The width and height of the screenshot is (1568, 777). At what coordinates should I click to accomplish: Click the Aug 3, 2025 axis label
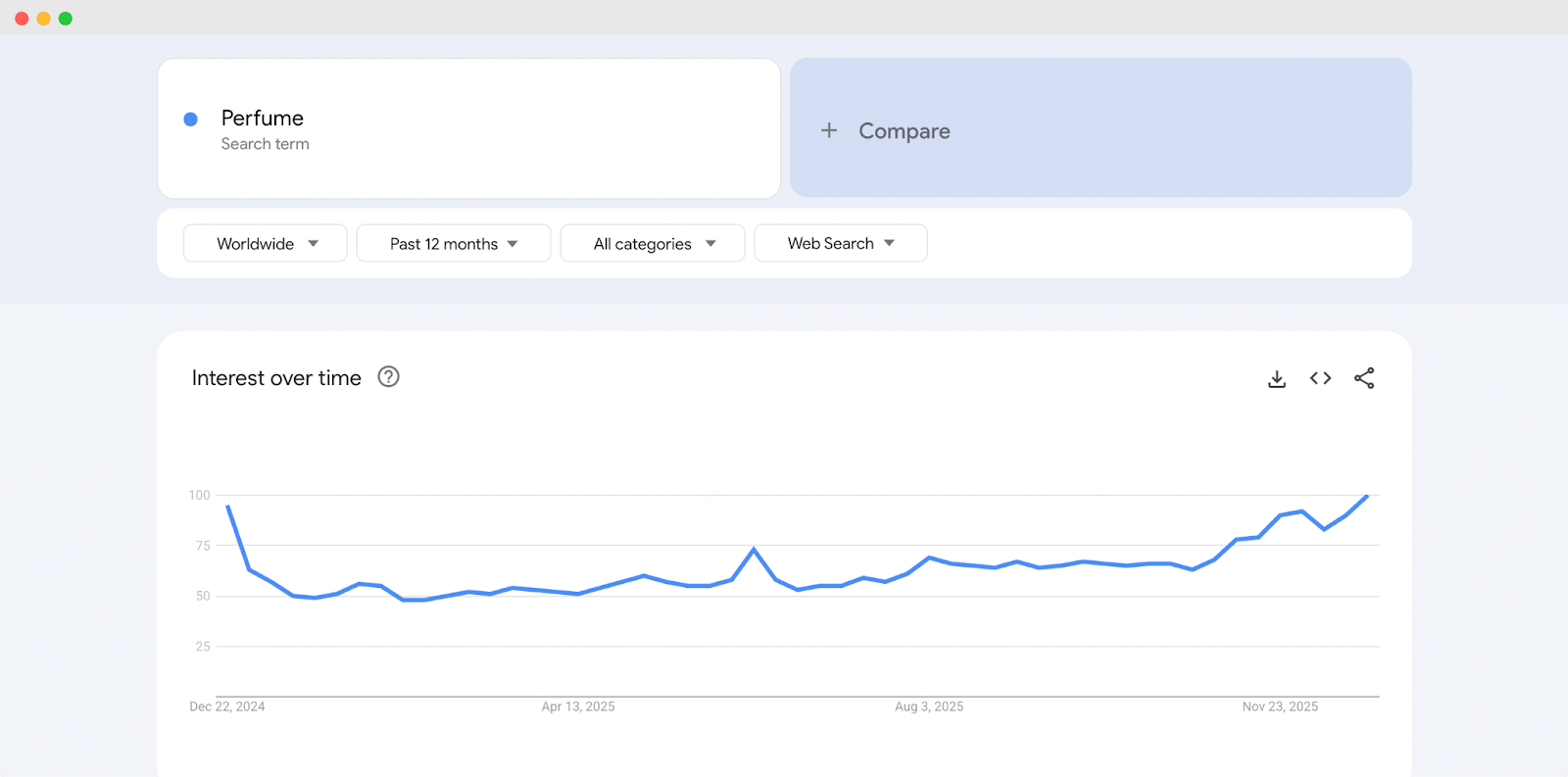click(929, 706)
